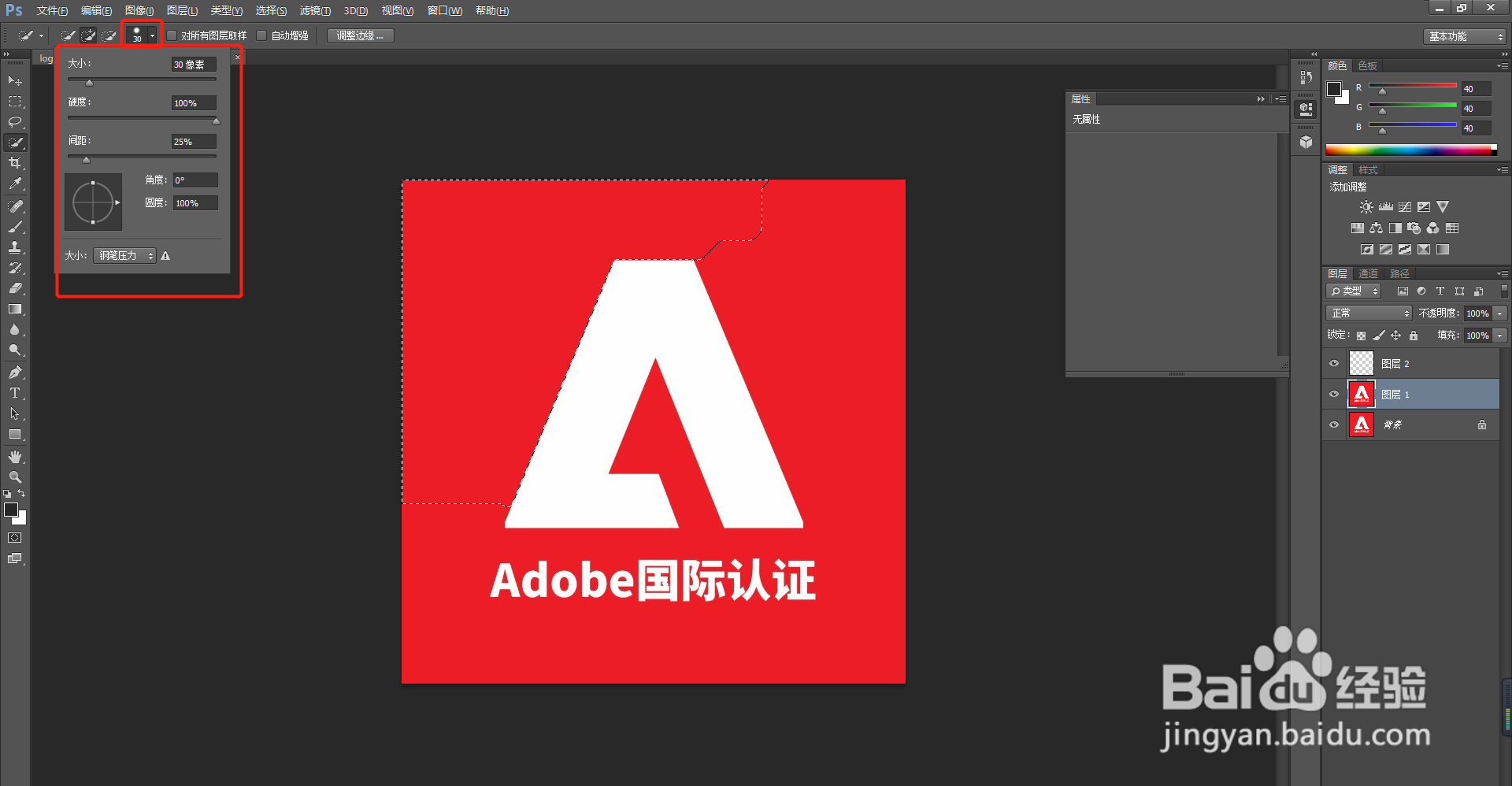This screenshot has height=786, width=1512.
Task: Click the 调整边缘... button
Action: (x=360, y=35)
